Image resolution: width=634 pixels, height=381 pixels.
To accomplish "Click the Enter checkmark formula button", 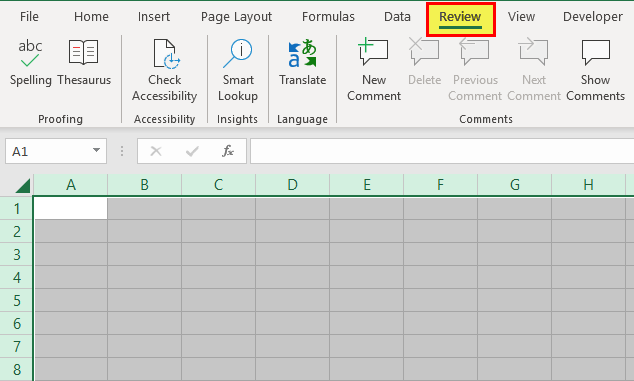I will (192, 151).
